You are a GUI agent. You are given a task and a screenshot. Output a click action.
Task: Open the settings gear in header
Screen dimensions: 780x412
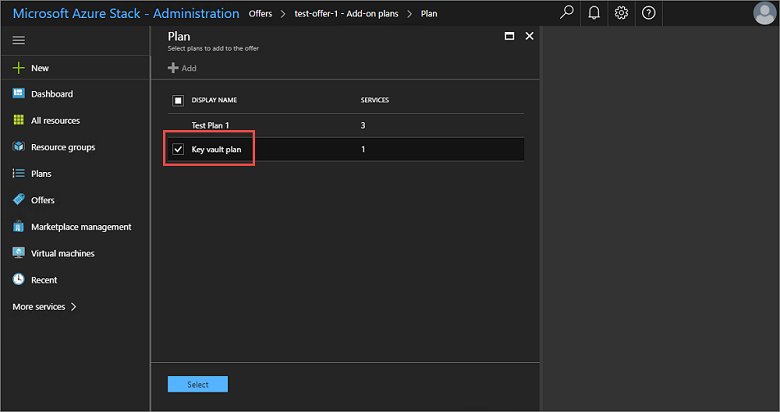coord(621,13)
